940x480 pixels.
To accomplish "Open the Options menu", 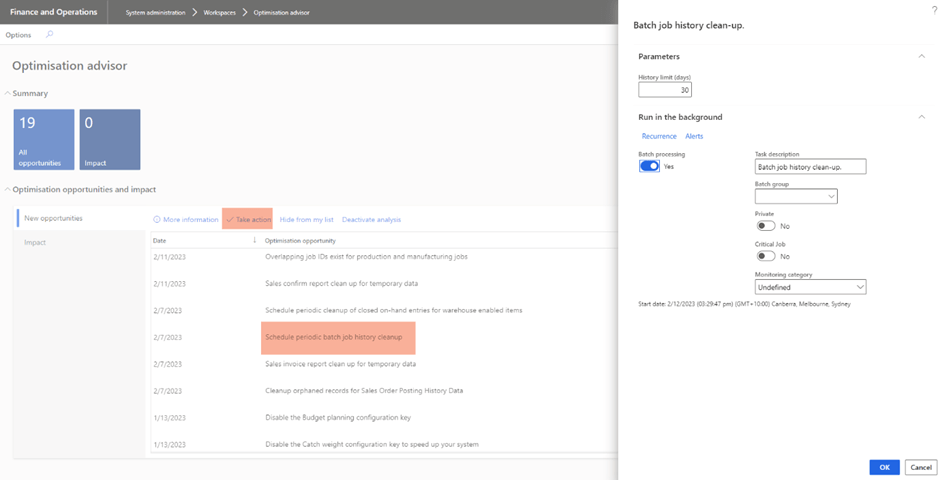I will pyautogui.click(x=18, y=35).
